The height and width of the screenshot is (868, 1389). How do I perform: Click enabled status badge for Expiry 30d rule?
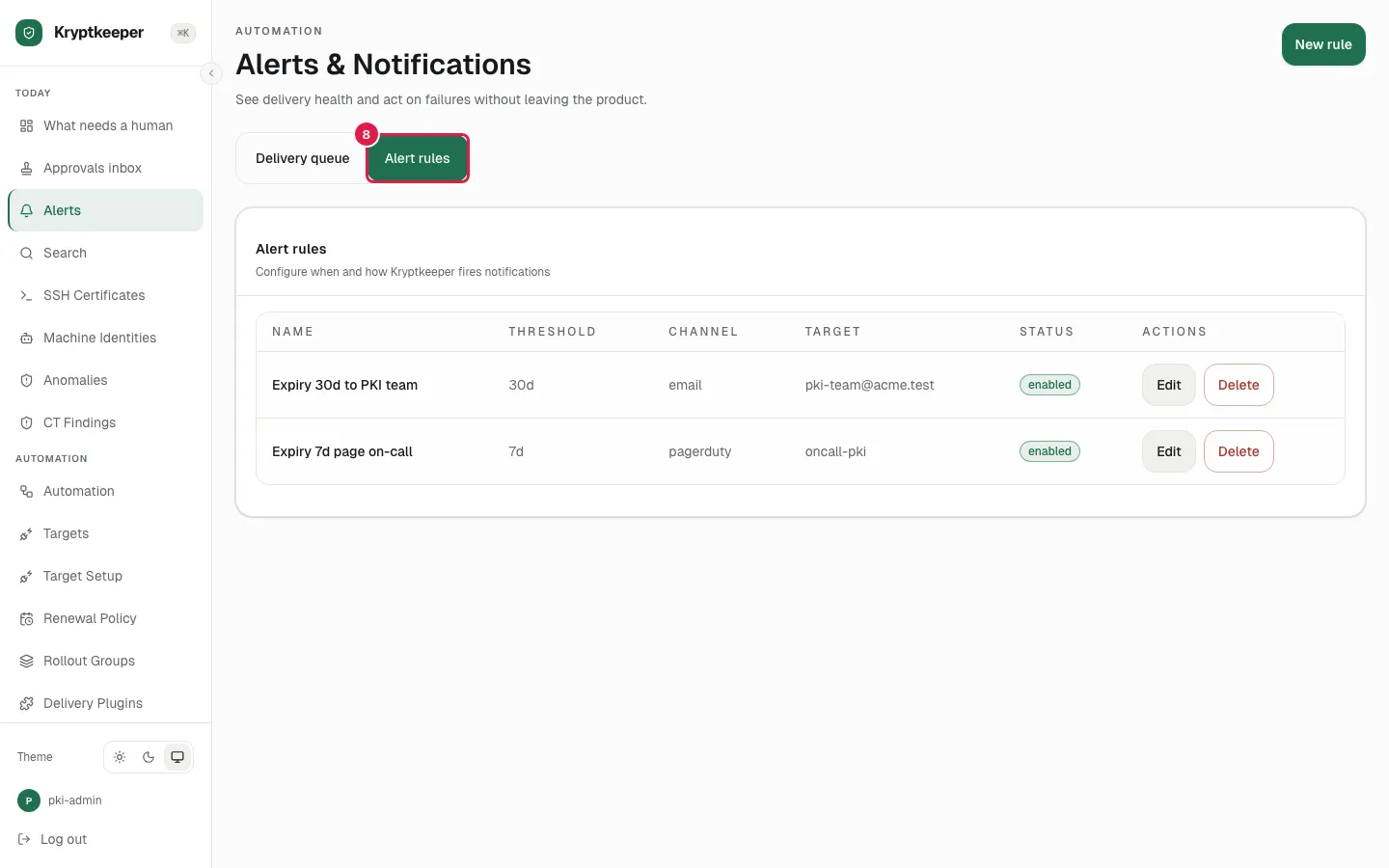pyautogui.click(x=1049, y=385)
